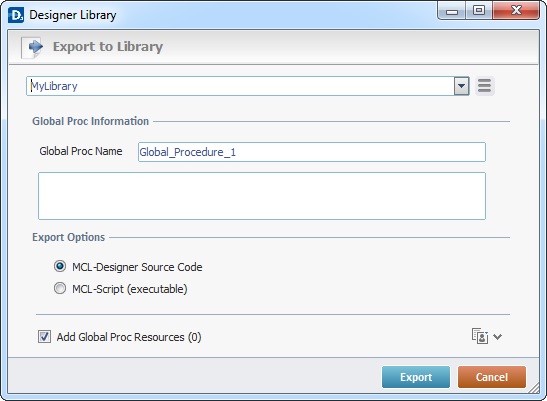Viewport: 547px width, 401px height.
Task: Open the MyLibrary dropdown arrow
Action: (461, 86)
